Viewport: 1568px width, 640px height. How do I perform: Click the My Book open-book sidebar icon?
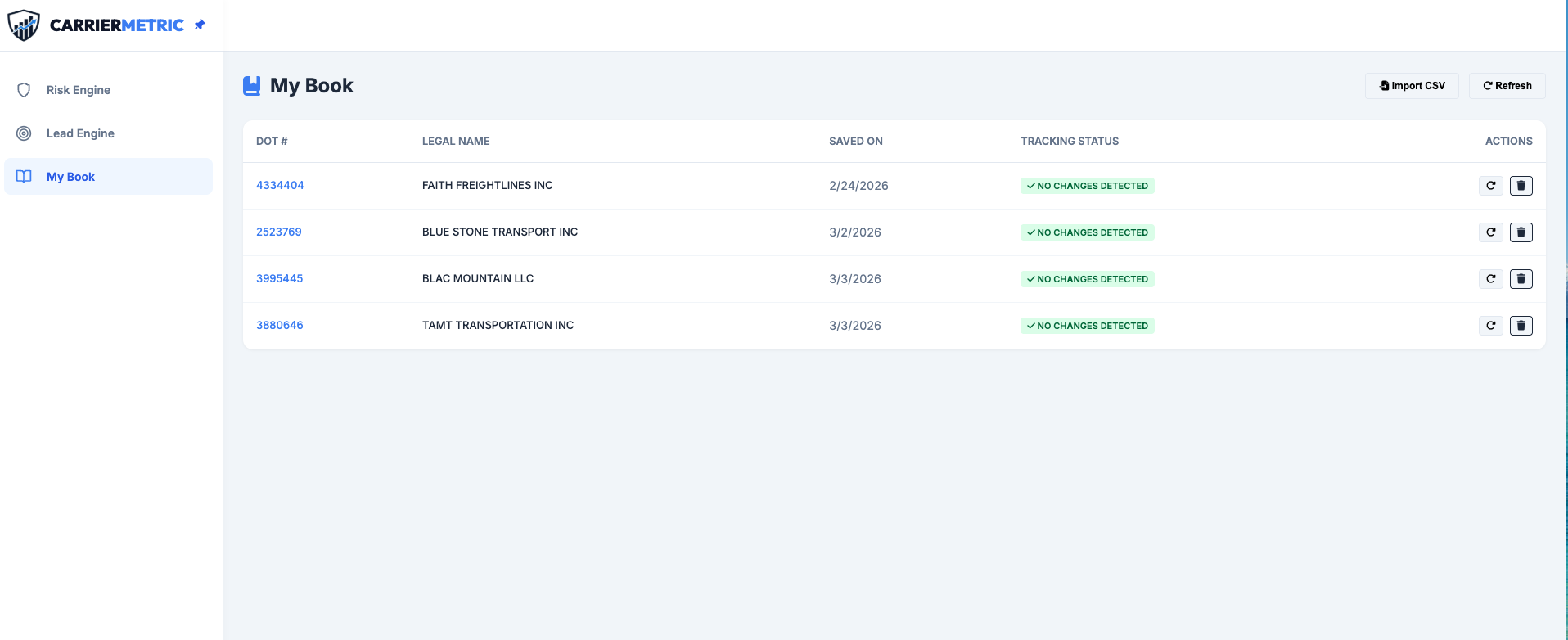(x=24, y=177)
